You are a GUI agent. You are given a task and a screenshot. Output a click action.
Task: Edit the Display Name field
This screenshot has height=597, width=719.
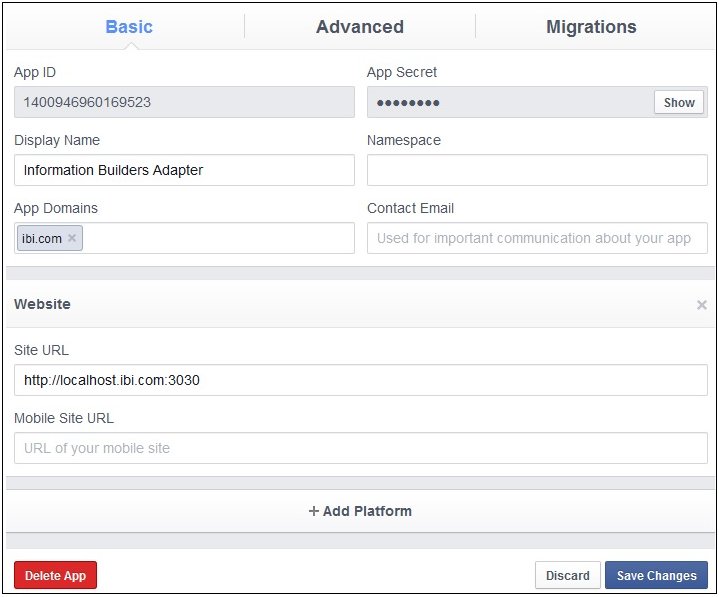[x=184, y=170]
